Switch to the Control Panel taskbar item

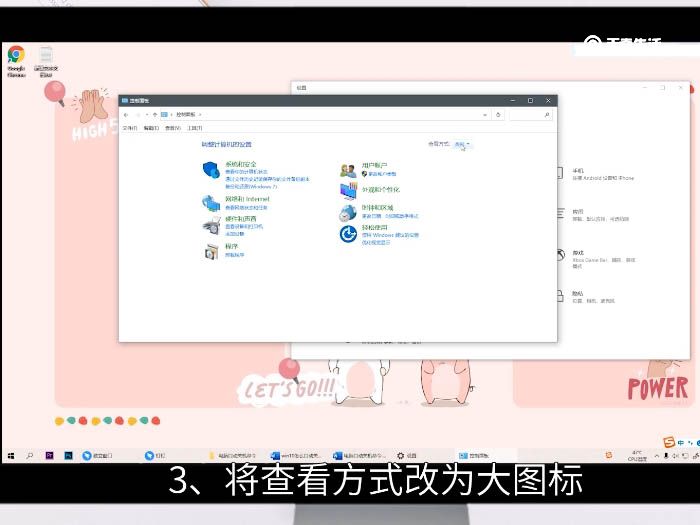[485, 455]
